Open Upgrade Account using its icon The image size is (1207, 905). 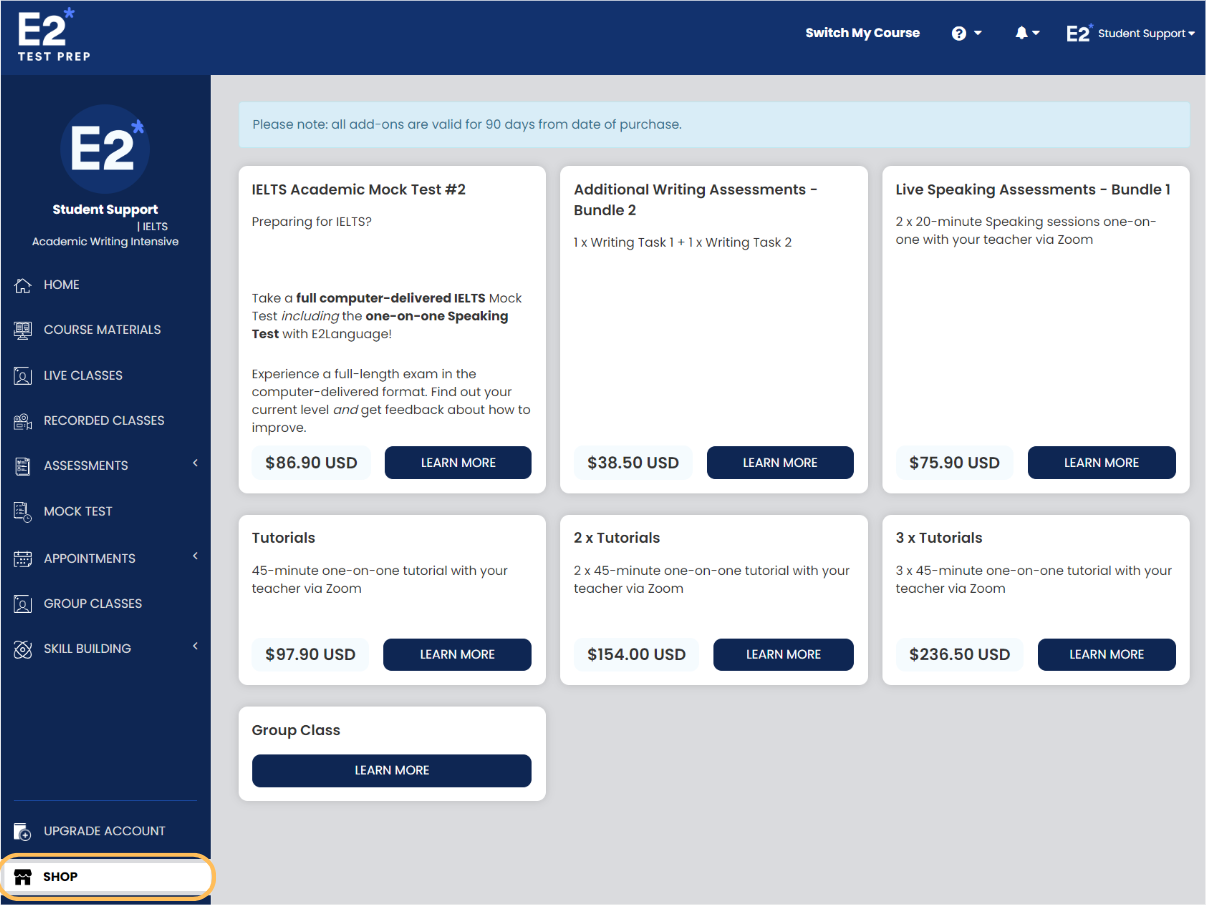(x=22, y=830)
